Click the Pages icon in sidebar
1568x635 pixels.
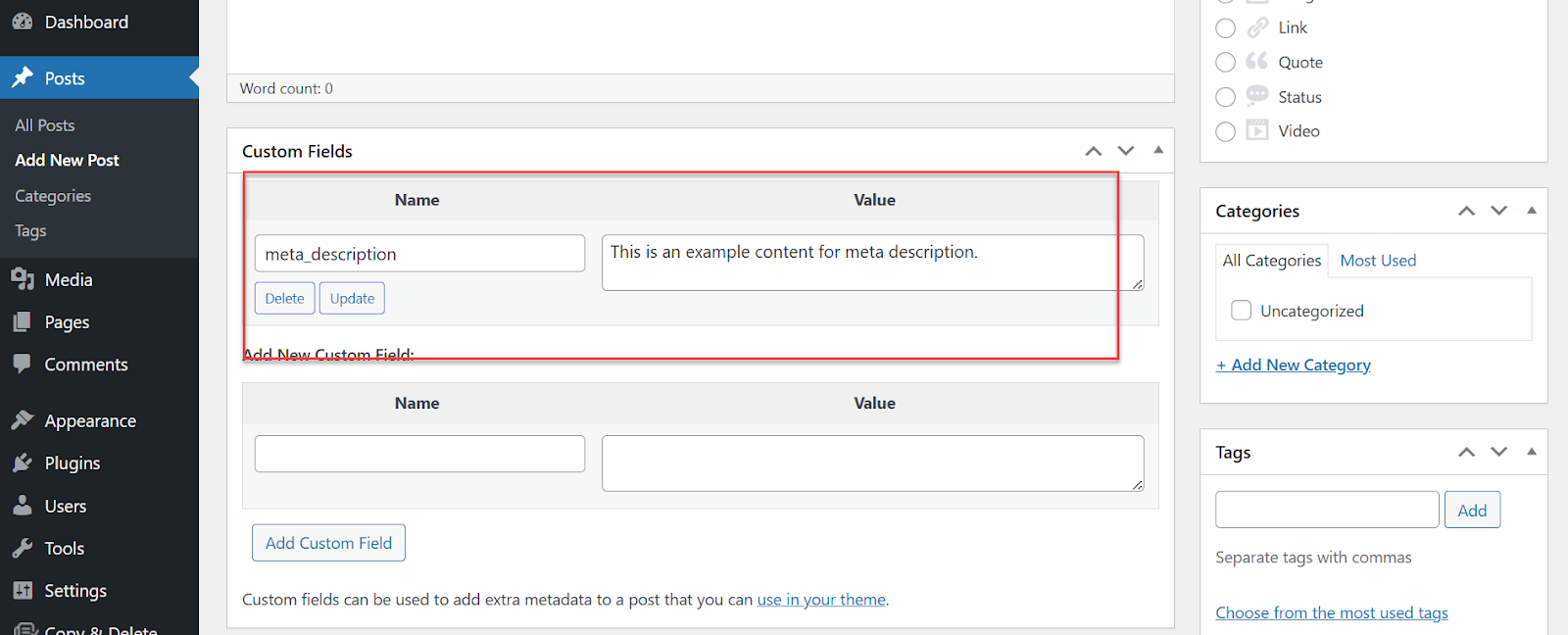click(22, 322)
